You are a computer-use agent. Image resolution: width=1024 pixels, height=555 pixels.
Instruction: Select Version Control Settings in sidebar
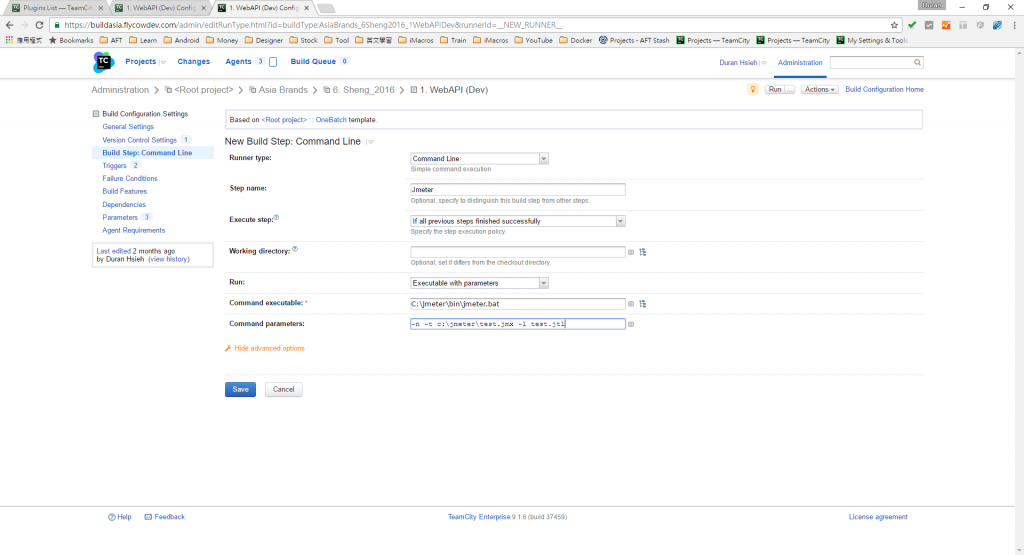[x=139, y=140]
